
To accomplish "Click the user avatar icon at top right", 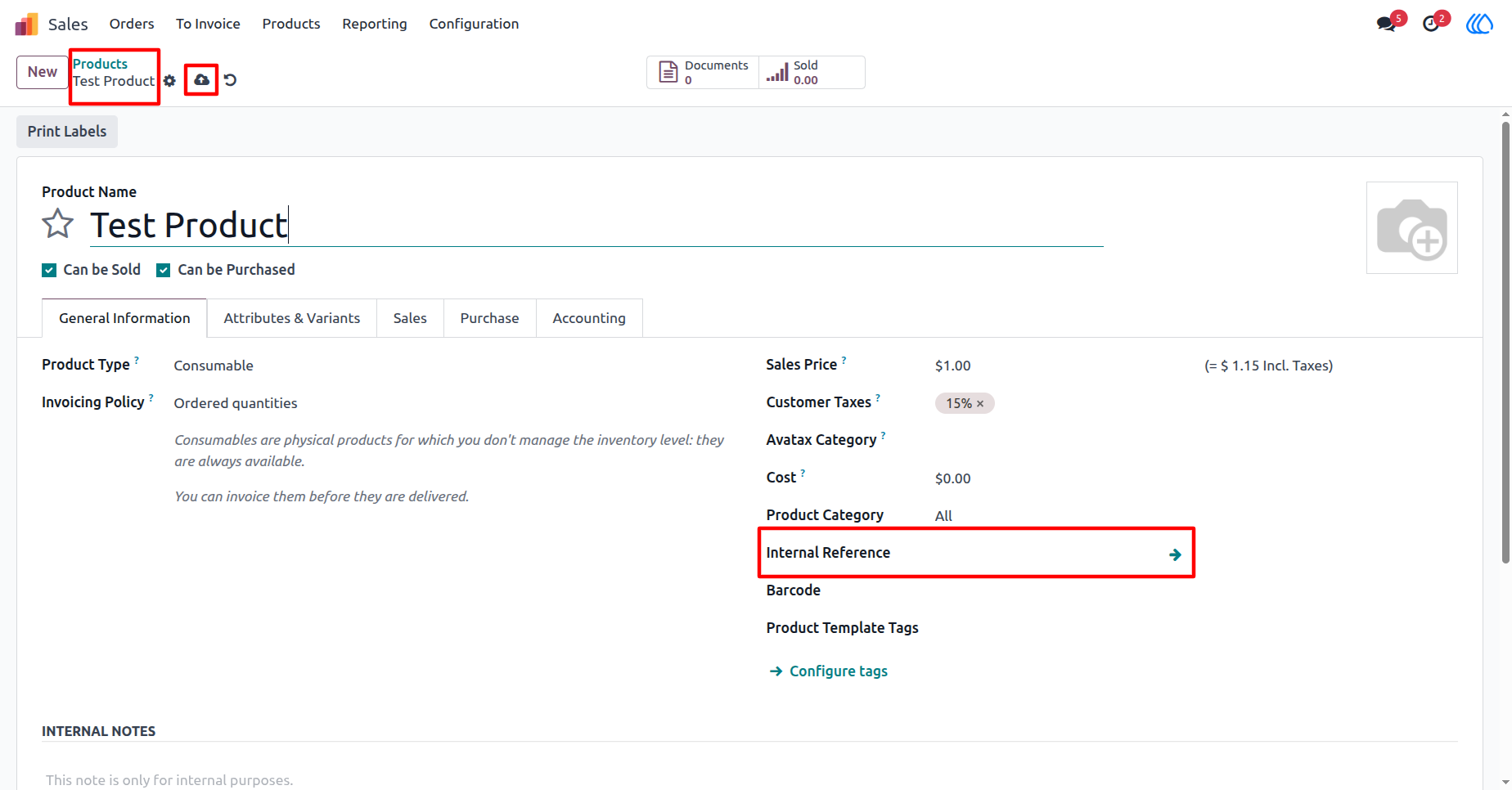I will (1479, 24).
